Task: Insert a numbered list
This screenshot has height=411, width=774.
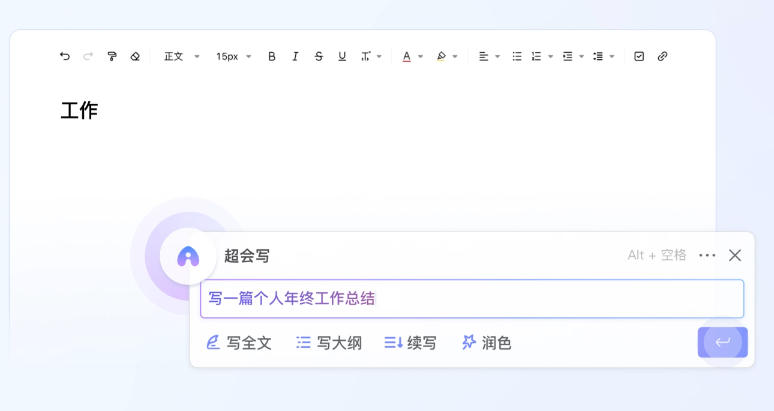Action: [536, 56]
